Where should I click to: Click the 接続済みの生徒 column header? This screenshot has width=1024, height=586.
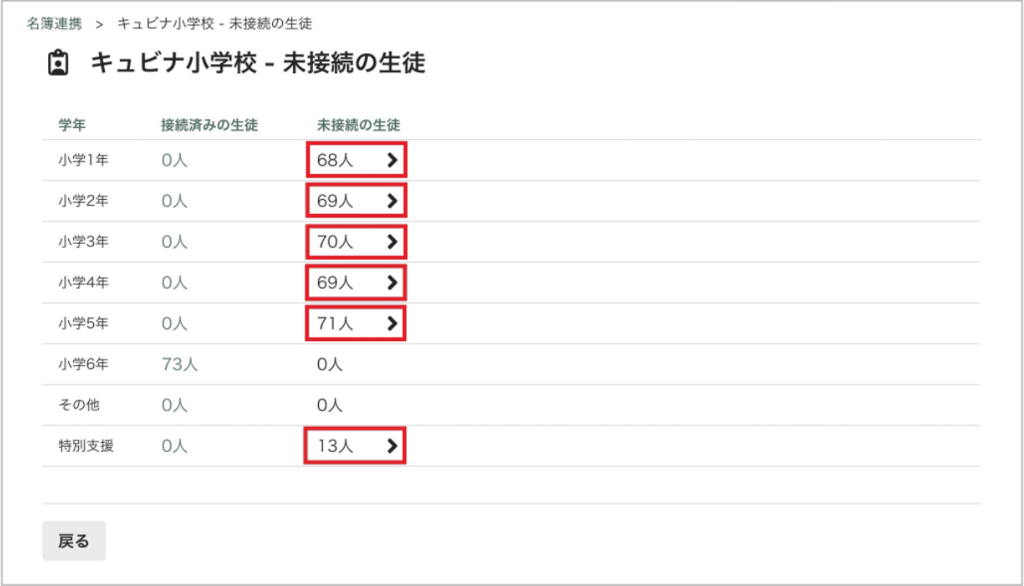tap(210, 125)
